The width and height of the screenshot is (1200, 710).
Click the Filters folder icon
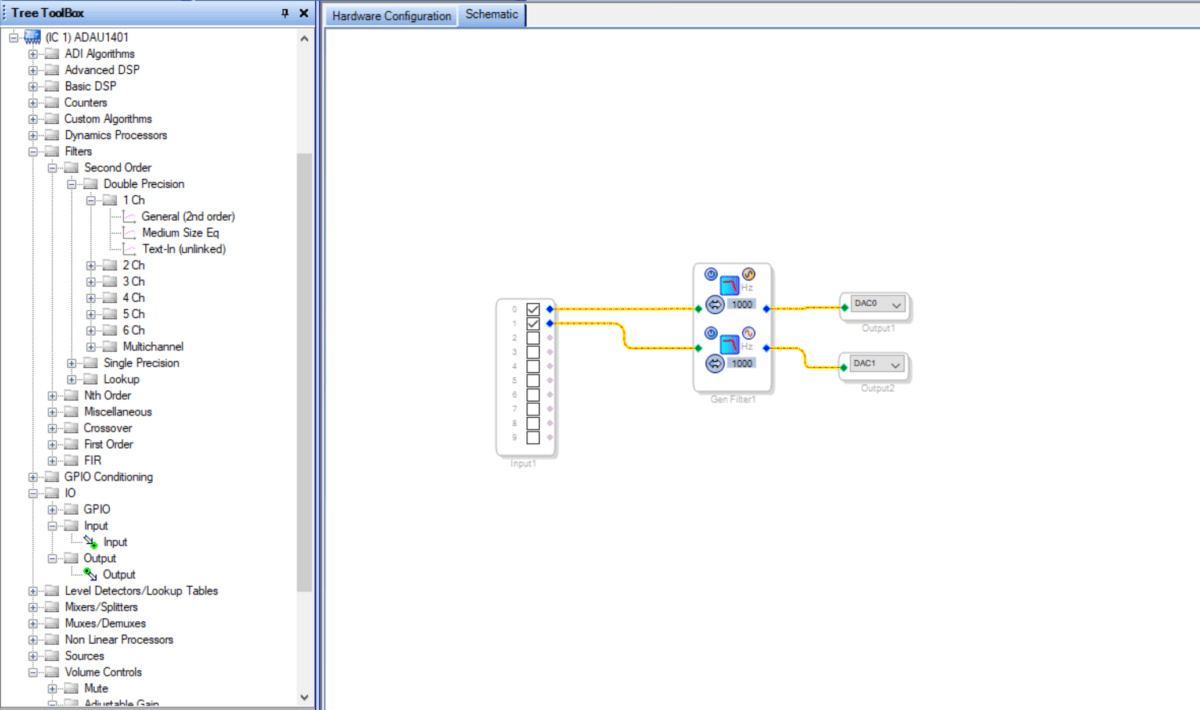point(53,151)
